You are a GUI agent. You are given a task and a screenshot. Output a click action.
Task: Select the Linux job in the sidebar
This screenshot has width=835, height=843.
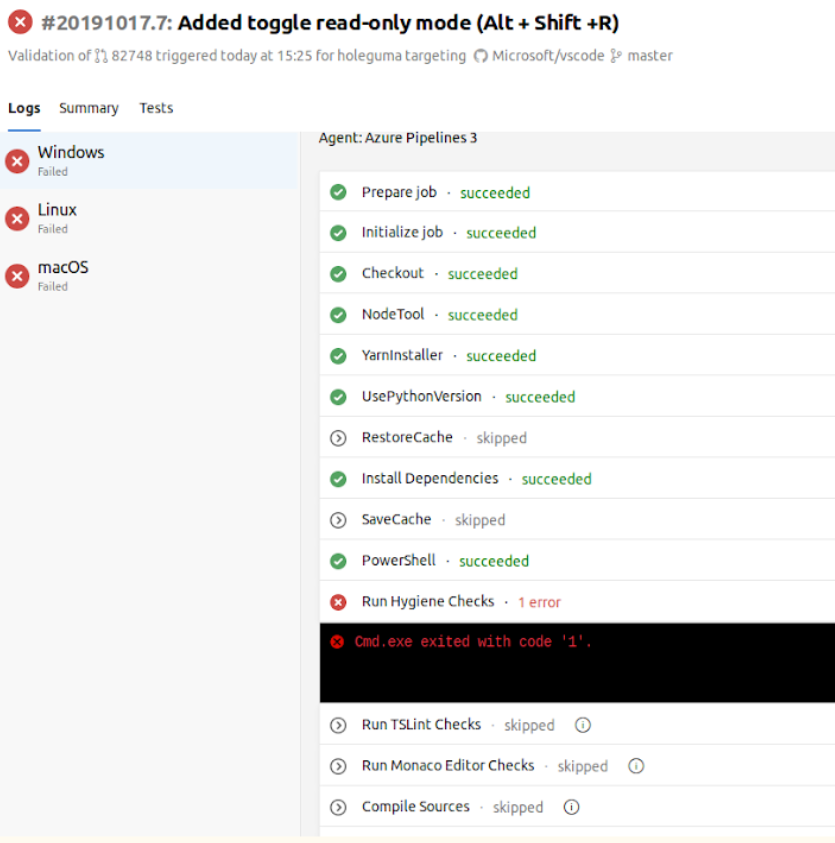(149, 218)
